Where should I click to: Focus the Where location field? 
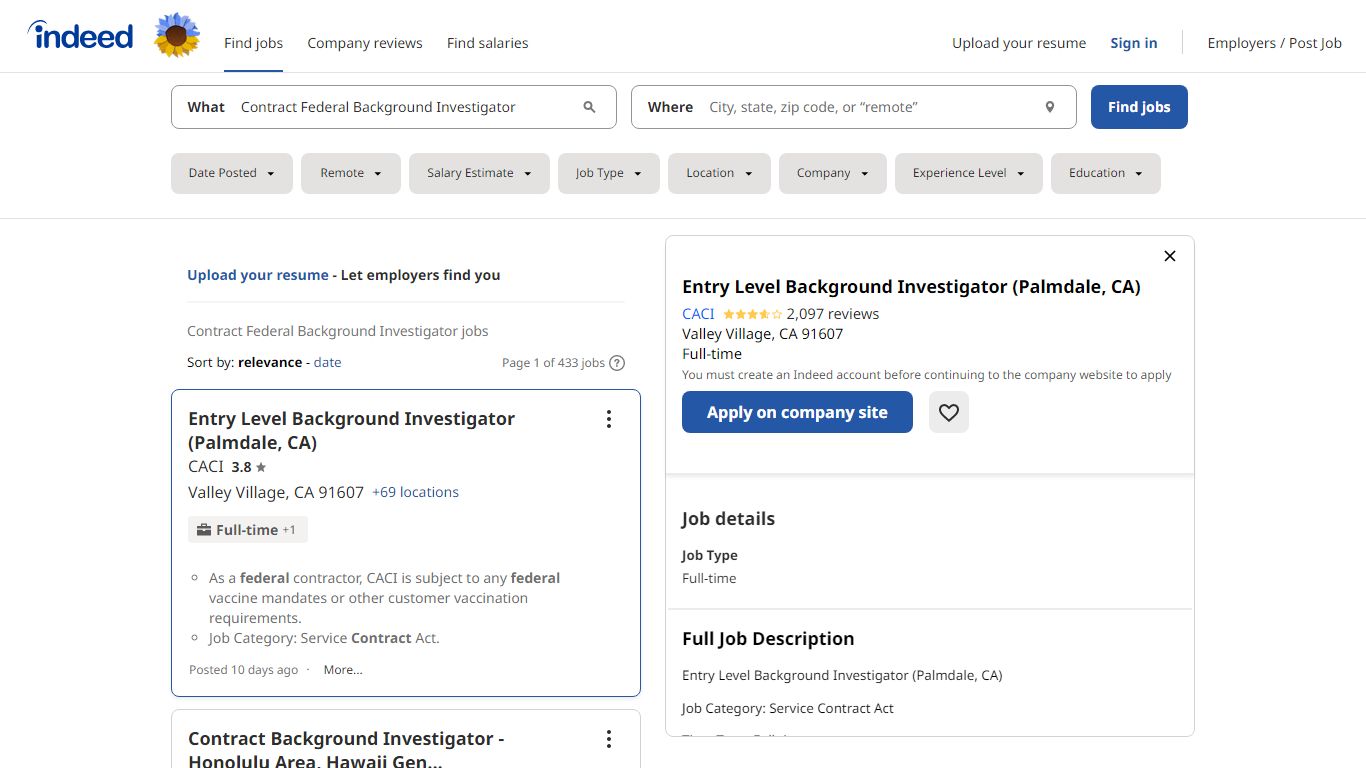coord(854,107)
